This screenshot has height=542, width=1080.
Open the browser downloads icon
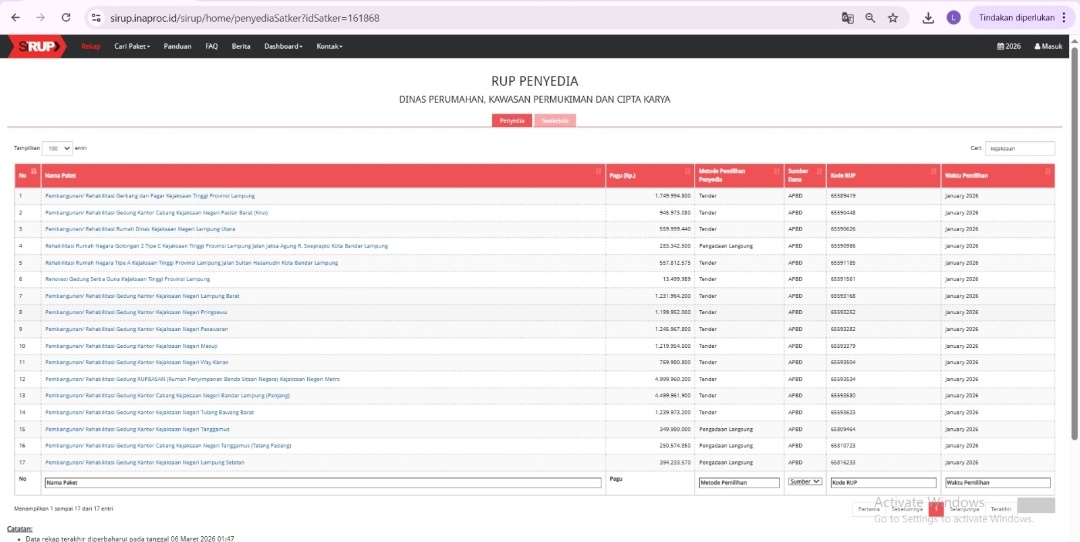tap(928, 18)
